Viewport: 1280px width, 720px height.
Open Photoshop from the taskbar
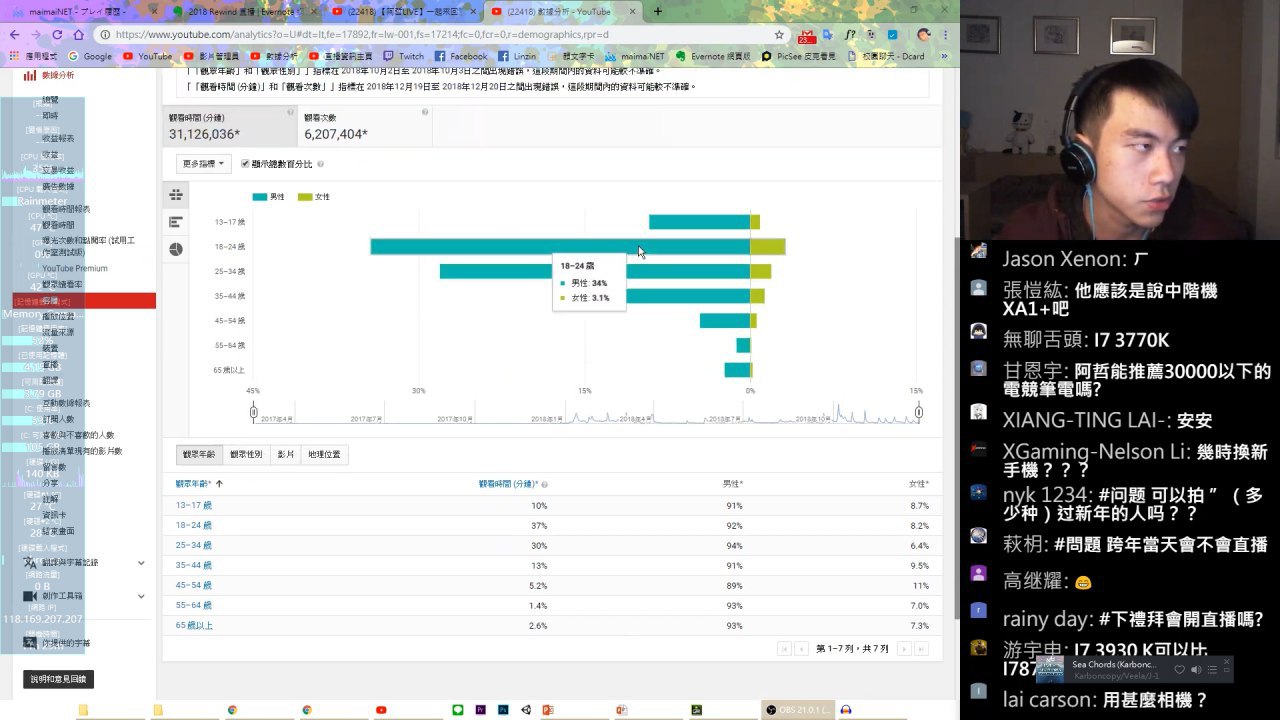(503, 710)
